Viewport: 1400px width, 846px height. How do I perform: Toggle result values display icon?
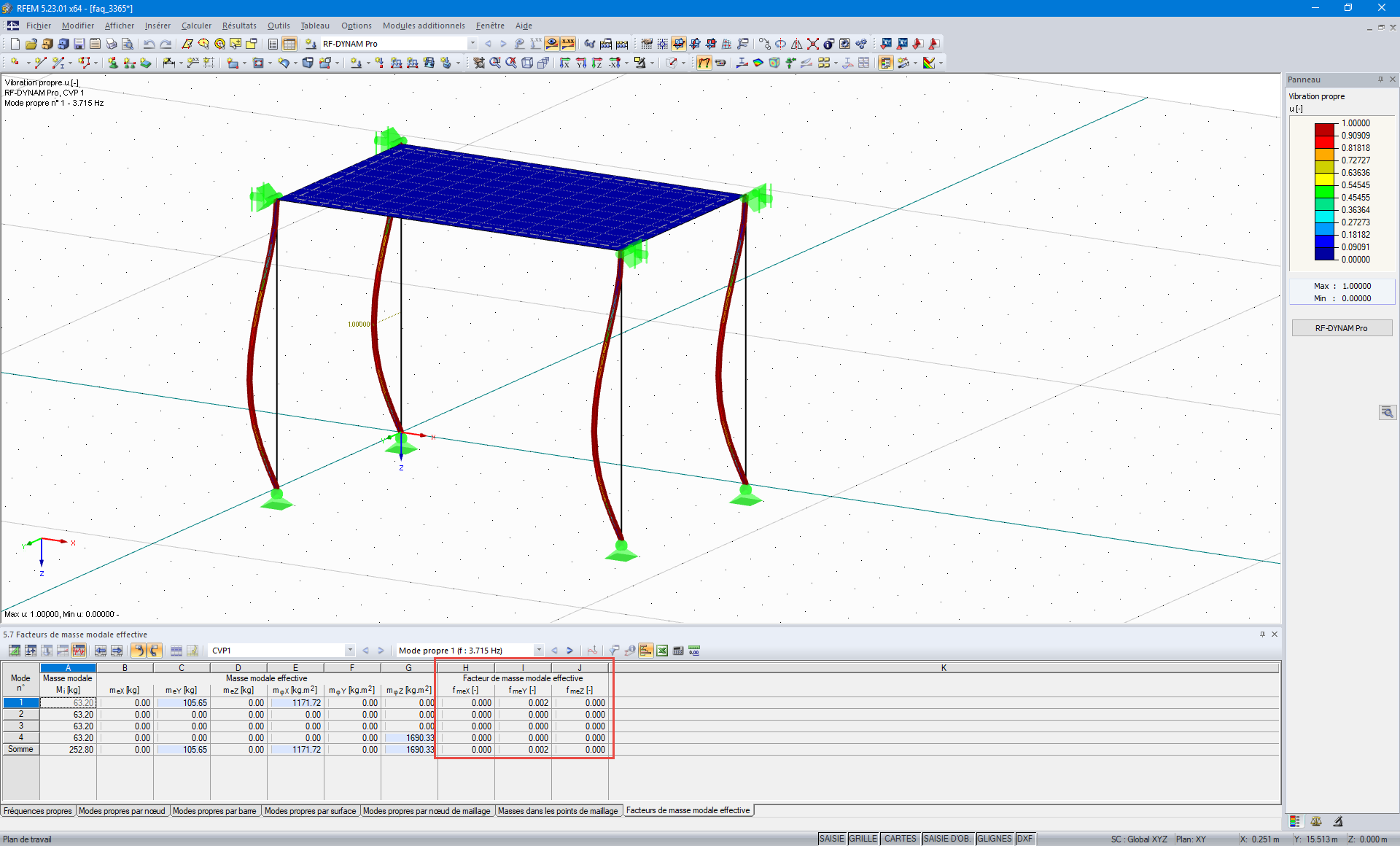coord(568,44)
